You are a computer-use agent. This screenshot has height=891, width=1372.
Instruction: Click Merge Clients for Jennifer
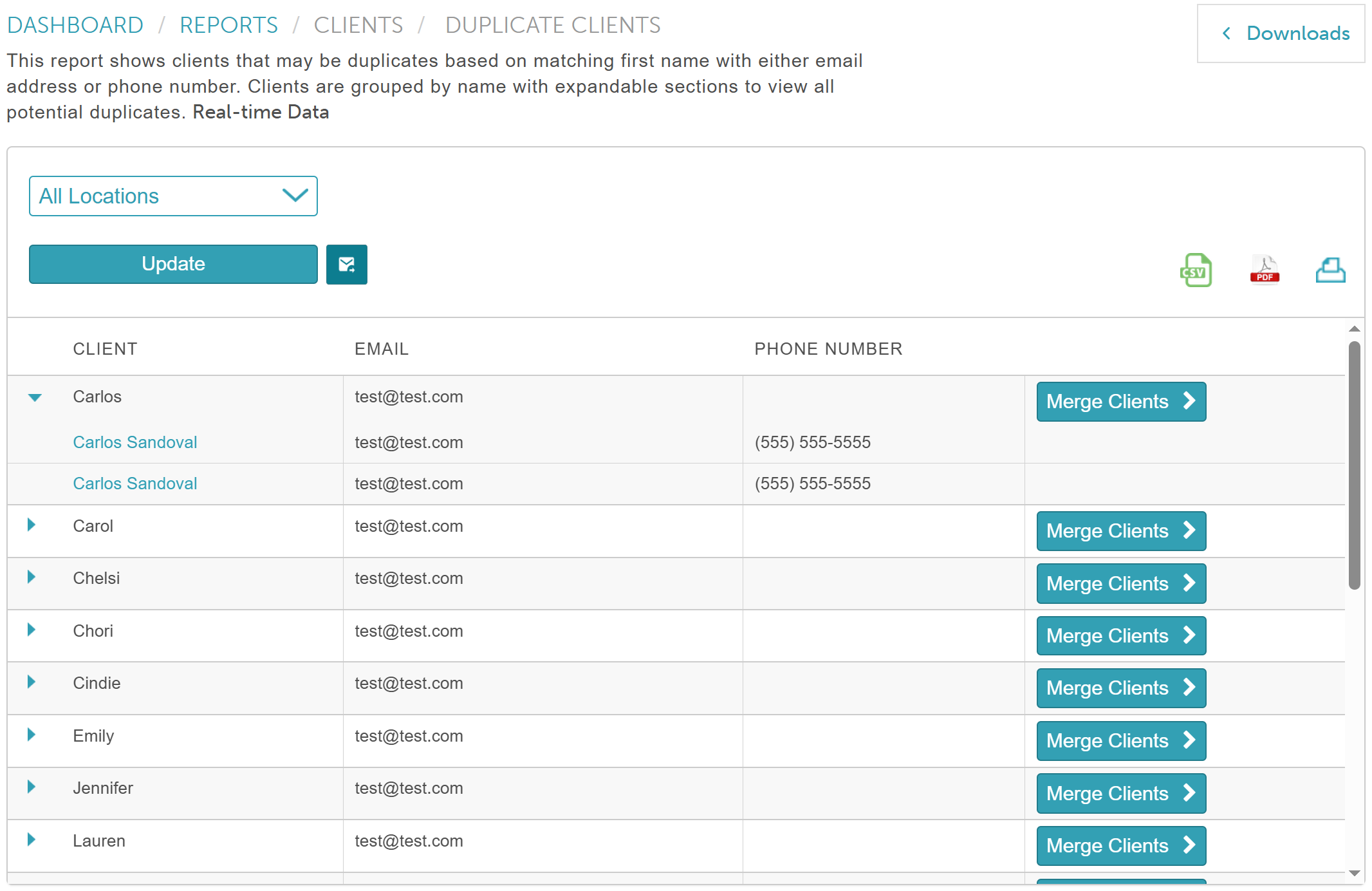[x=1120, y=793]
